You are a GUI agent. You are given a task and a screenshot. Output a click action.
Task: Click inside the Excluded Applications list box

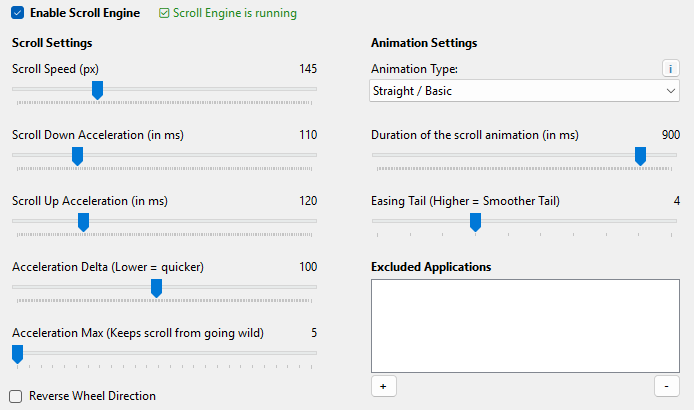[x=525, y=324]
